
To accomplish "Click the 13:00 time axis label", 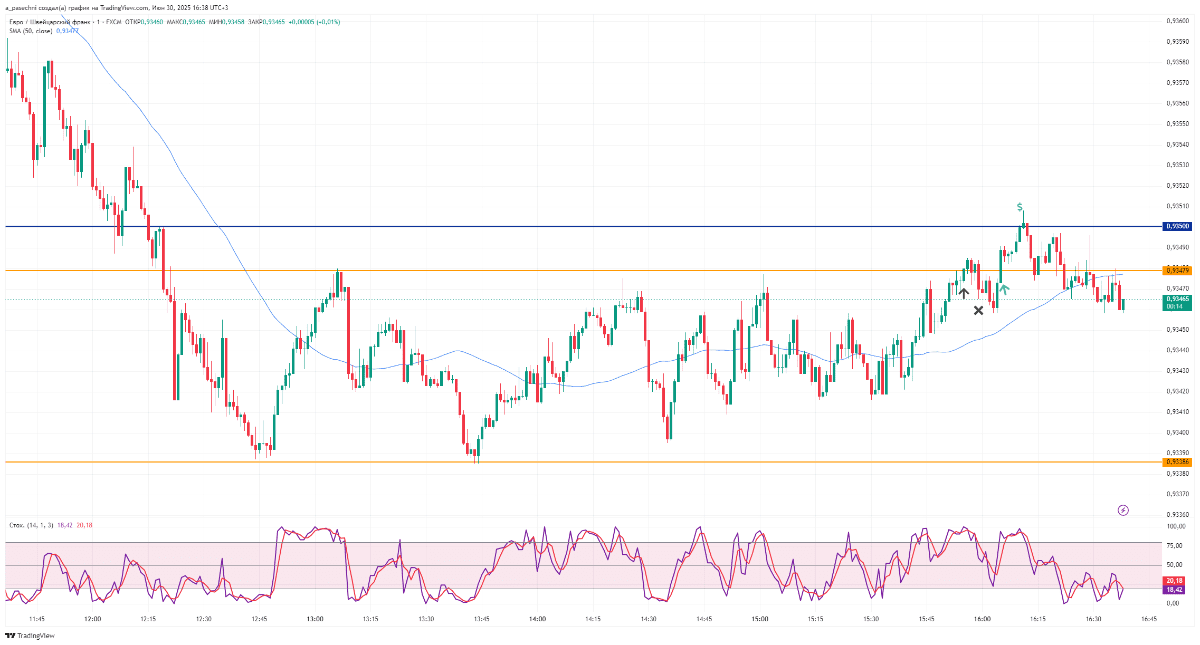I will 315,619.
